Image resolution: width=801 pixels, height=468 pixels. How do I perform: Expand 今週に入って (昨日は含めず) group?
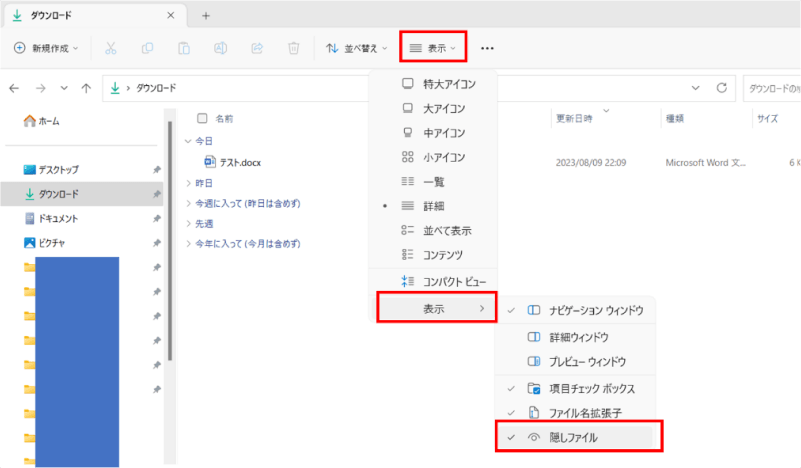point(188,203)
